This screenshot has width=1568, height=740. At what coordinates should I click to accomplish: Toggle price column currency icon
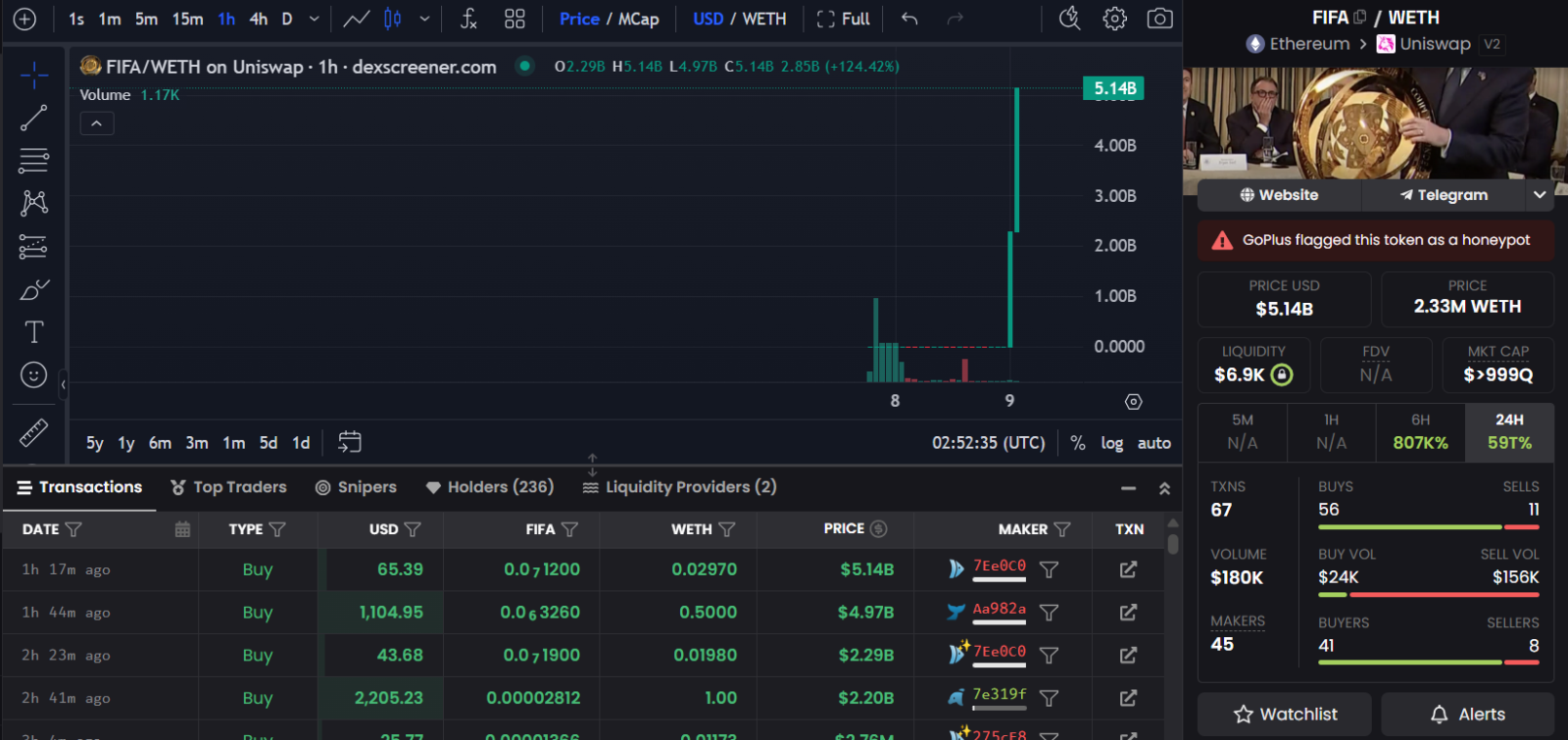[x=879, y=528]
